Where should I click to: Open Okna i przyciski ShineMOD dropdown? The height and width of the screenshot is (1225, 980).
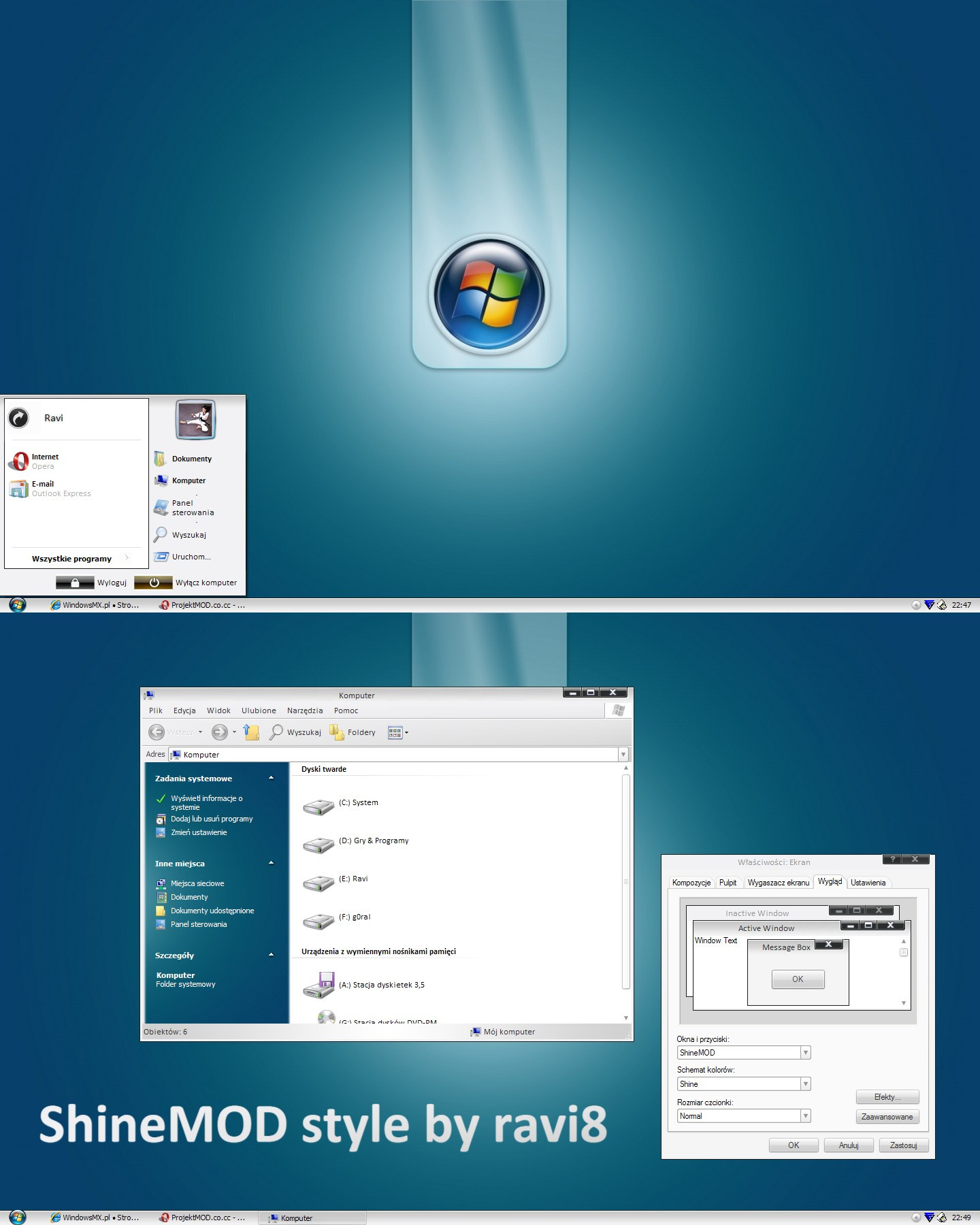click(806, 1053)
